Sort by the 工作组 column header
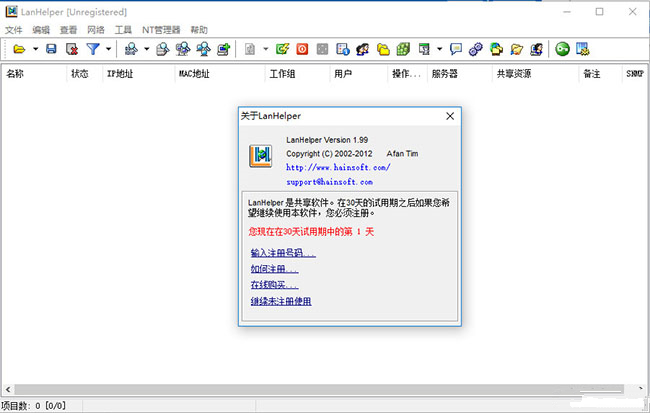The height and width of the screenshot is (413, 650). 297,74
